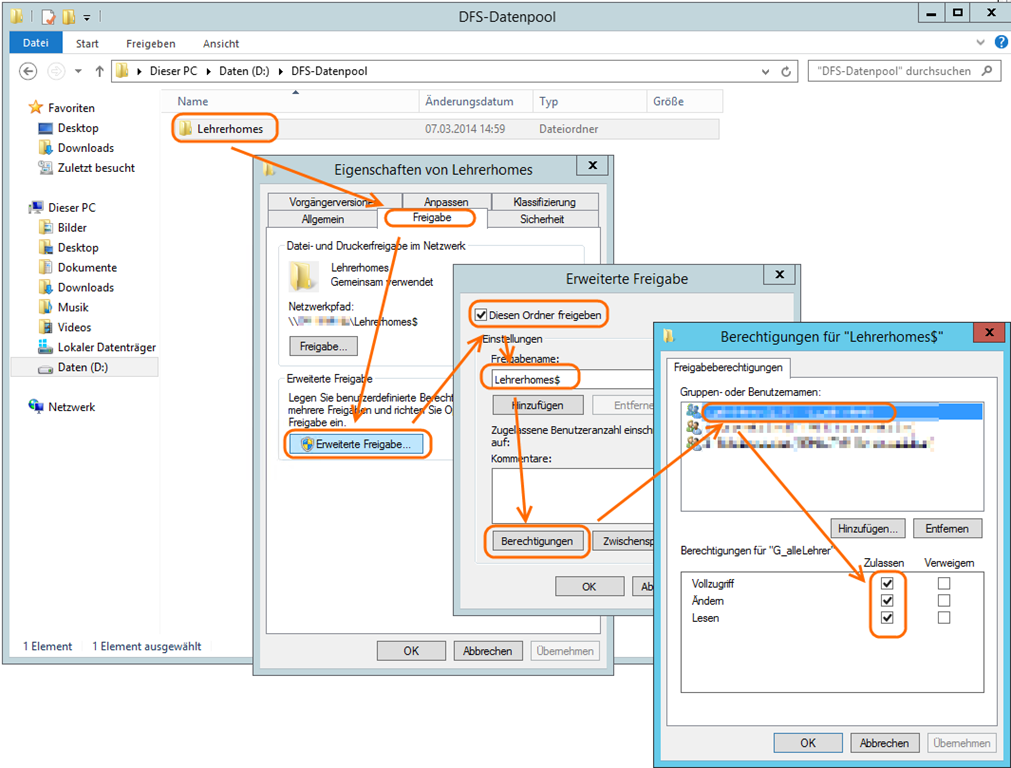
Task: Expand the ribbon with chevron arrow
Action: coord(979,43)
